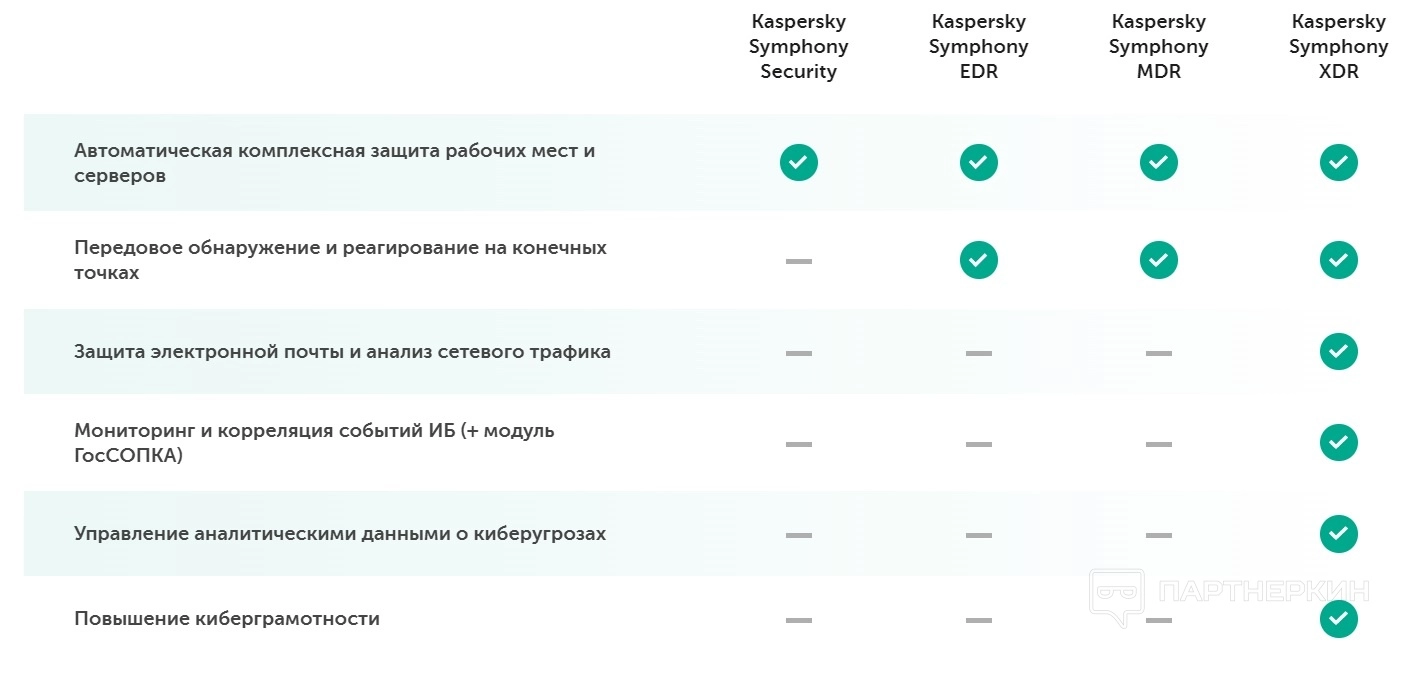This screenshot has width=1421, height=681.
Task: Click MDR dash in ГосСОПКА monitoring row
Action: pyautogui.click(x=1158, y=443)
